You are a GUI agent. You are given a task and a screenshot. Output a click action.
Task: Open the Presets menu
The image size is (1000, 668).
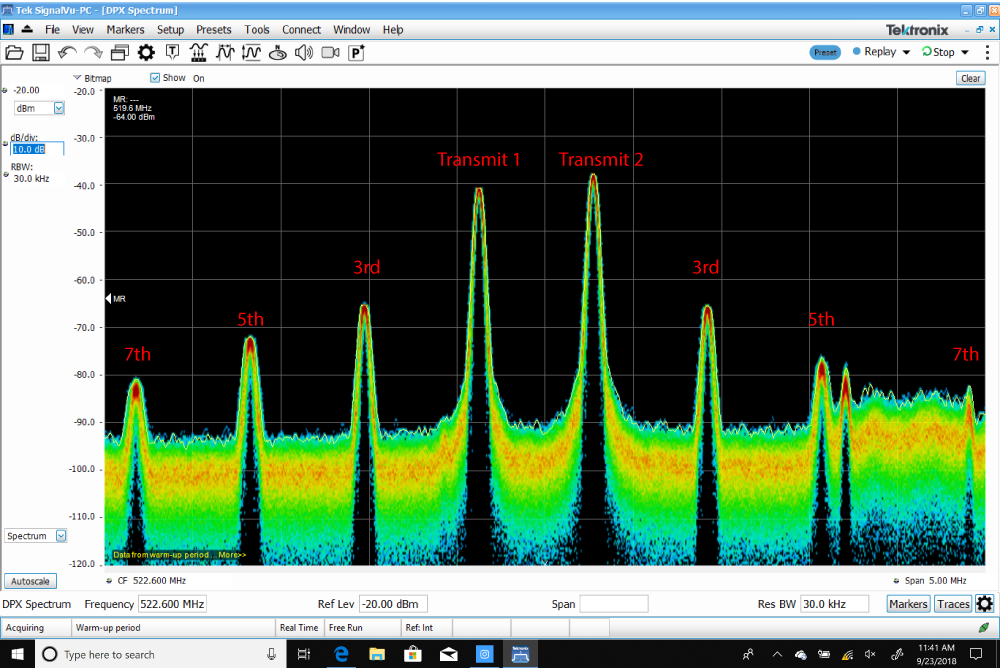click(214, 30)
